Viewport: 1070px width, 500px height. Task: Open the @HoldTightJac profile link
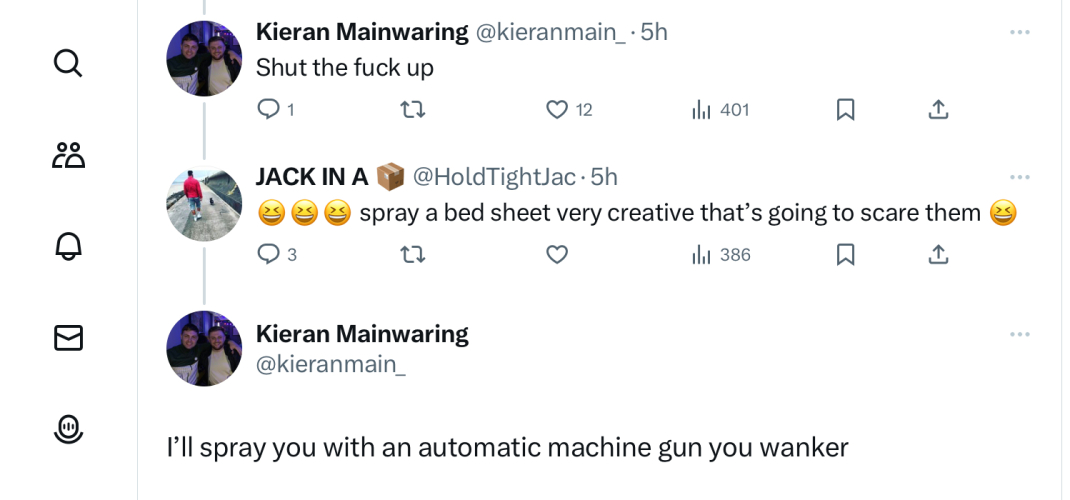[494, 177]
